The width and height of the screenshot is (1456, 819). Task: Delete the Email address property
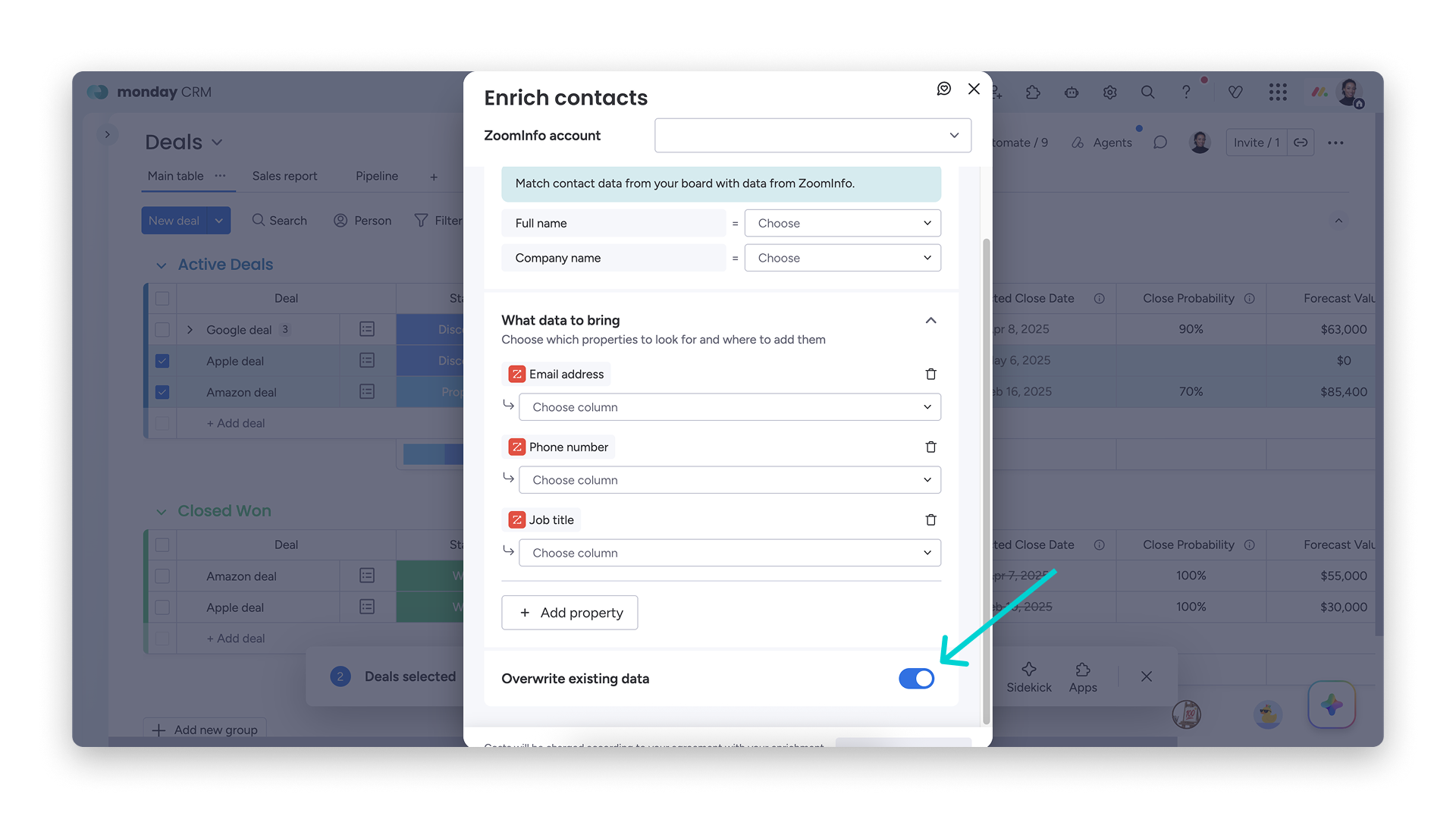coord(930,374)
